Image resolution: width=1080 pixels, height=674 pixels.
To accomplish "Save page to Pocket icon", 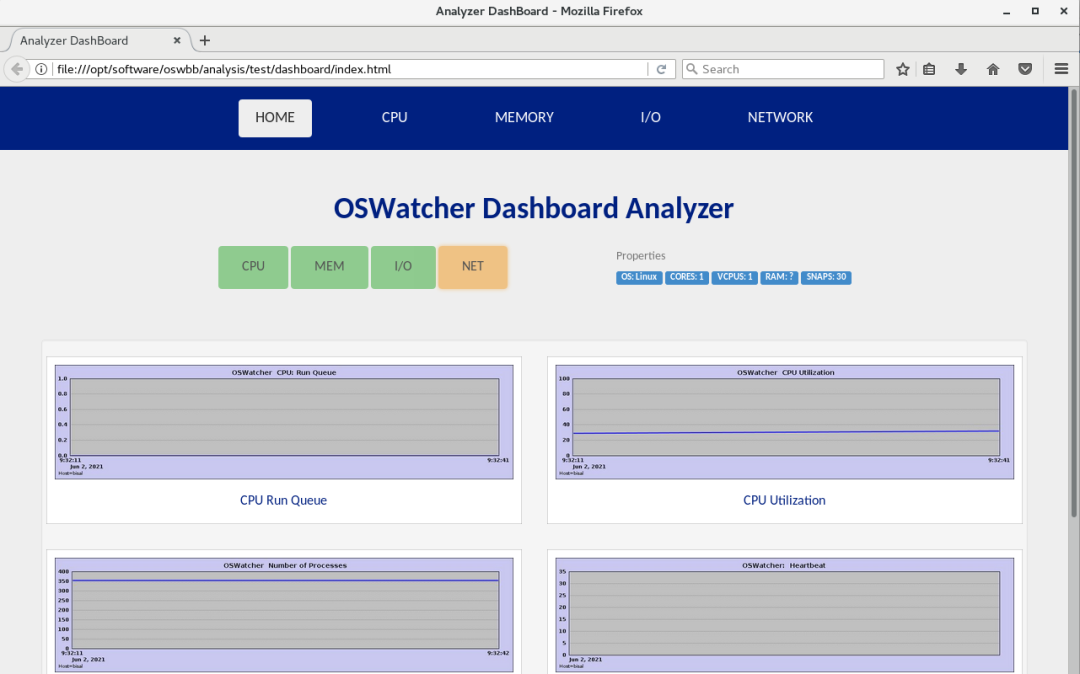I will click(x=1025, y=69).
